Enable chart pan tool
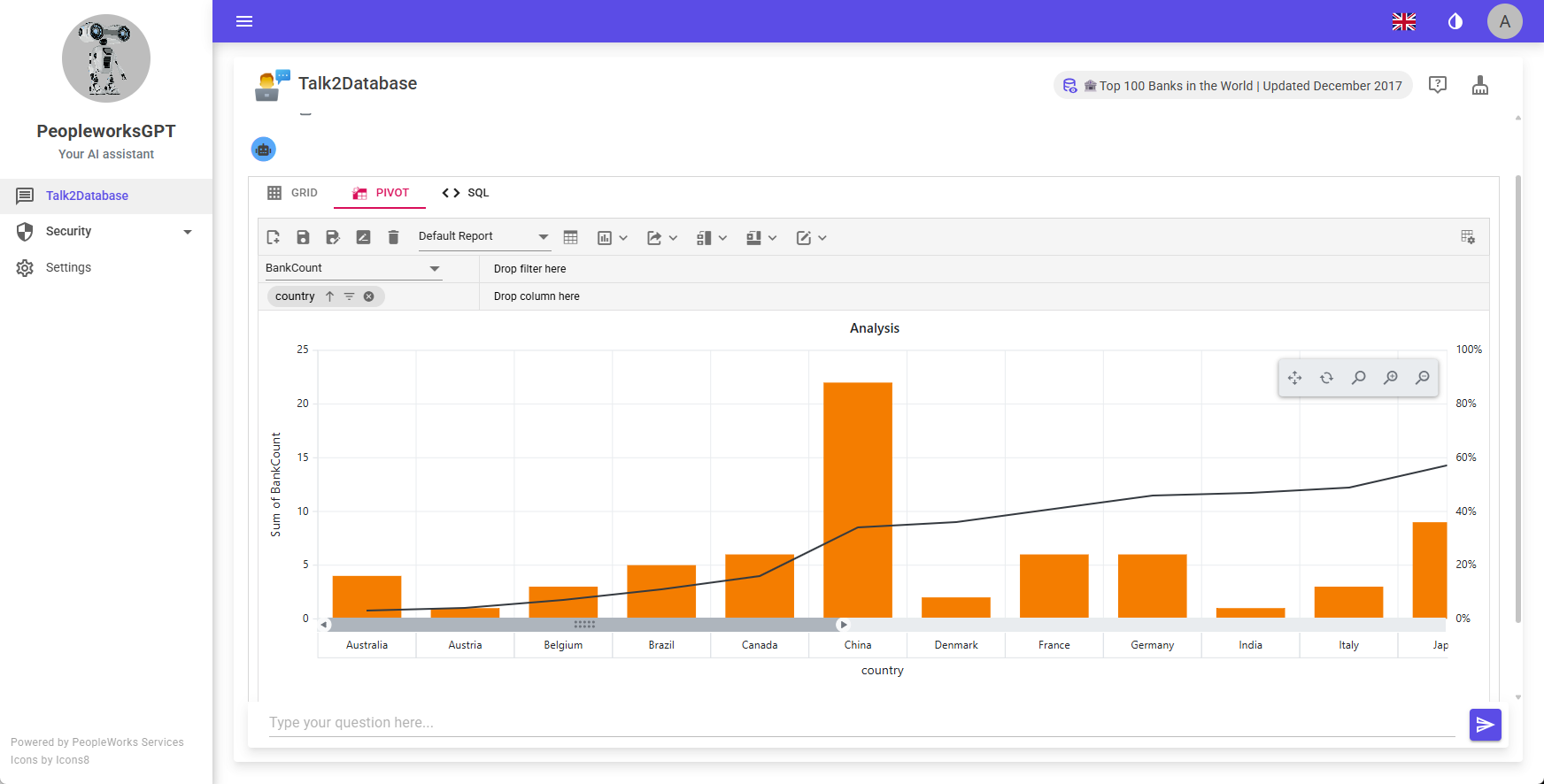1544x784 pixels. [x=1295, y=378]
